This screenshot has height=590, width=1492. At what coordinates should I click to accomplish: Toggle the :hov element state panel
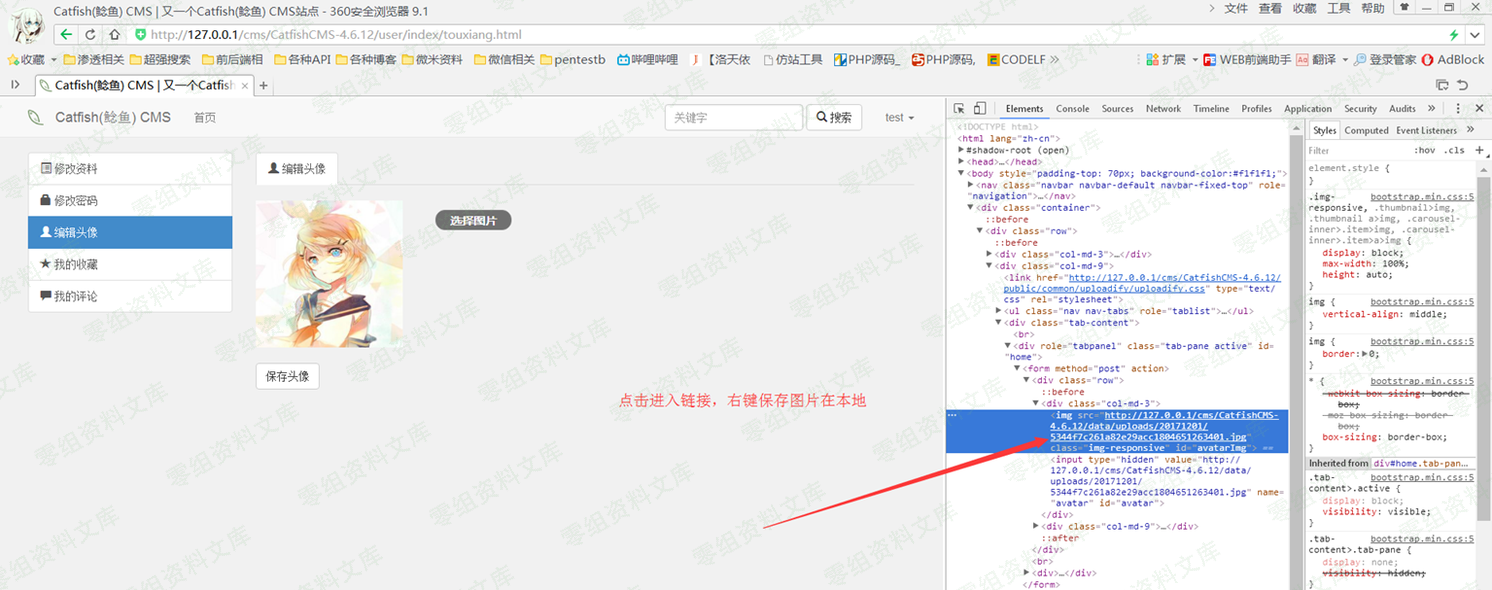point(1424,151)
